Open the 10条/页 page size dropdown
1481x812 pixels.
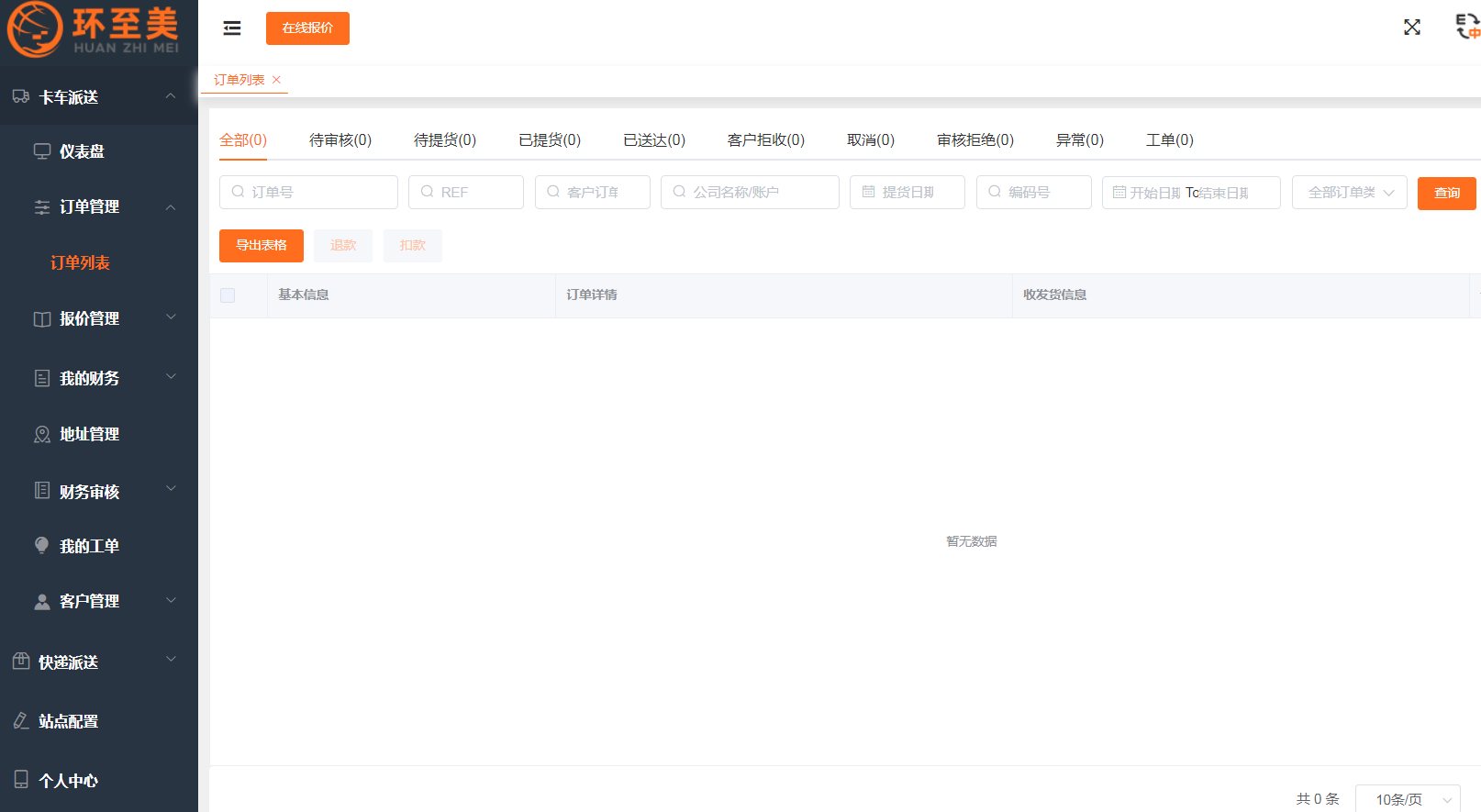coord(1407,799)
